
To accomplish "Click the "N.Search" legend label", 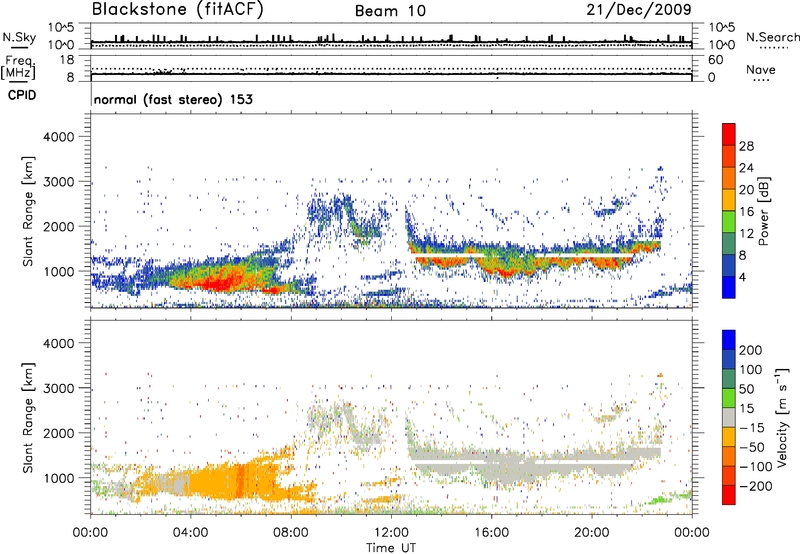I will (772, 37).
